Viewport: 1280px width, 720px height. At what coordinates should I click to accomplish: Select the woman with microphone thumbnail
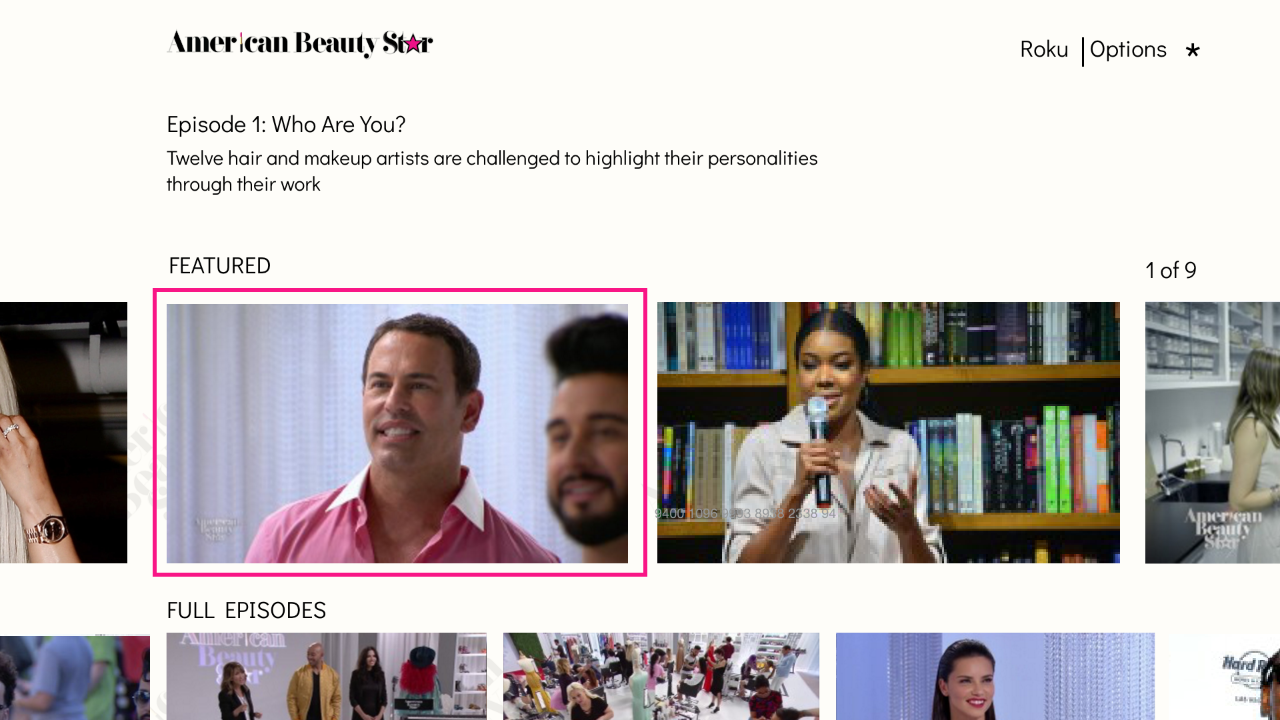[x=888, y=433]
